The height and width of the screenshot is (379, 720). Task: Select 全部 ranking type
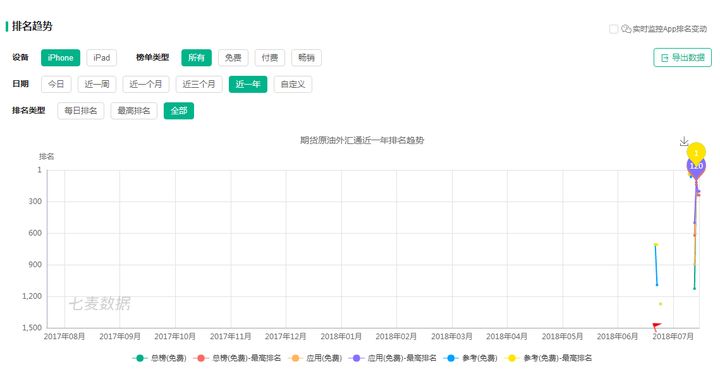point(179,111)
